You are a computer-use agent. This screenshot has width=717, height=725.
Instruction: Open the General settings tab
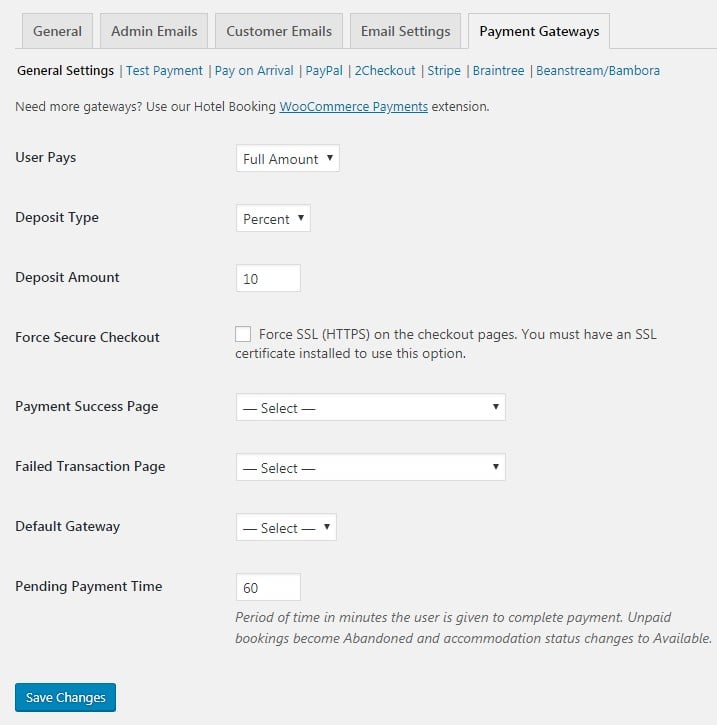tap(57, 31)
